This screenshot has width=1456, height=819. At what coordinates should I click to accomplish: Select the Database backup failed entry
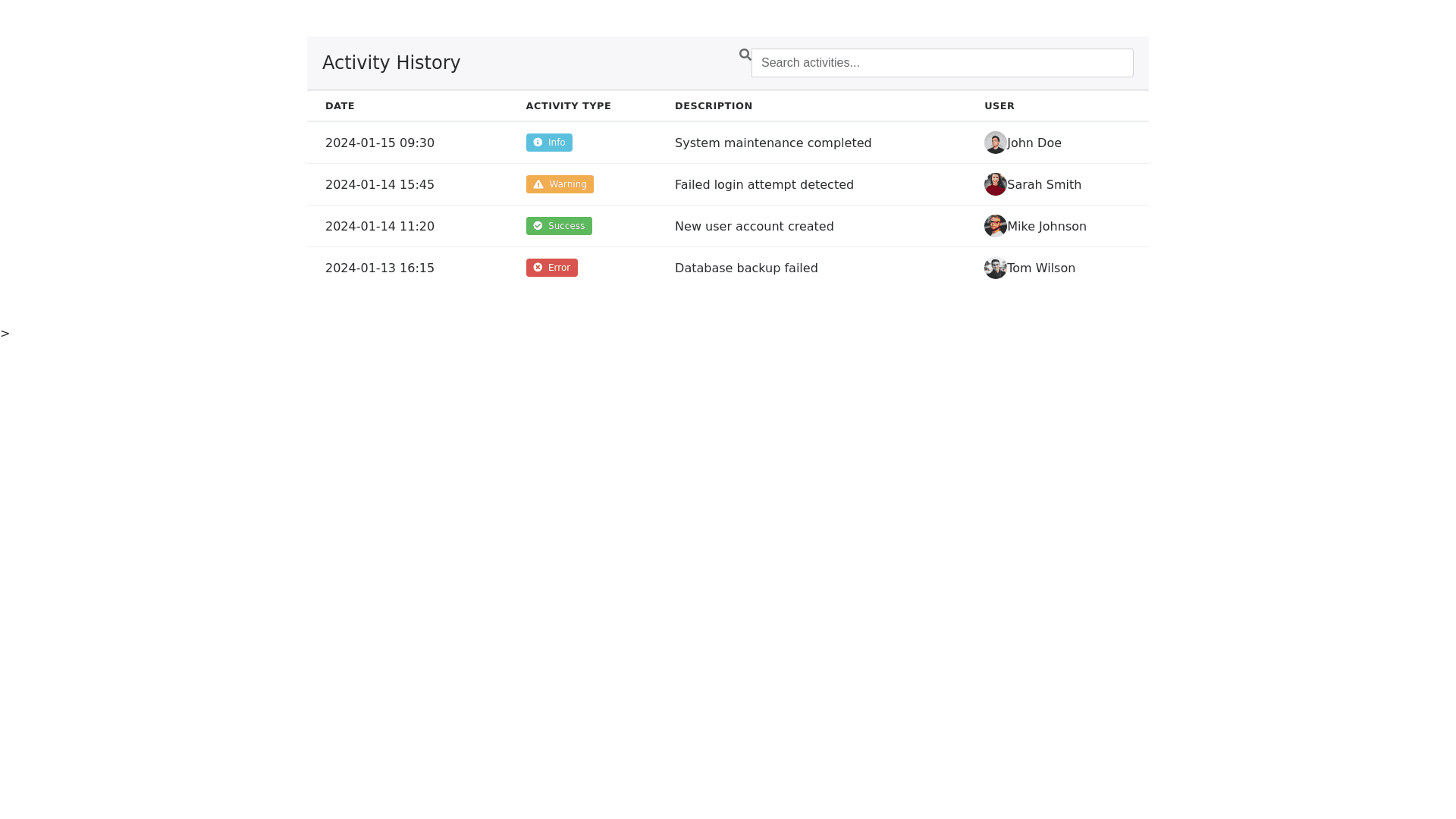[745, 268]
